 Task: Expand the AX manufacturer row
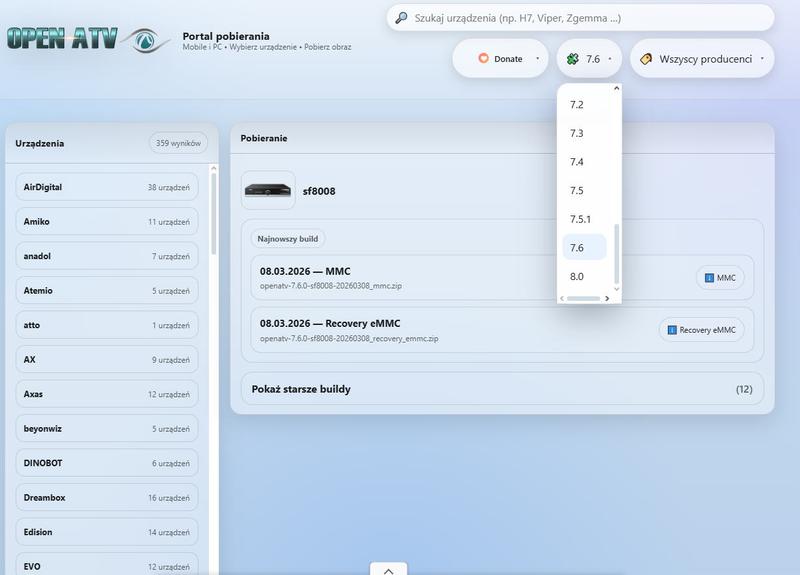point(107,360)
